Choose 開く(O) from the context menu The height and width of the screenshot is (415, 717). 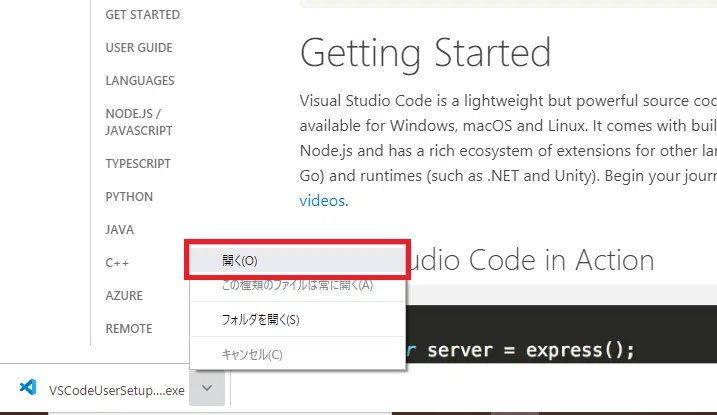[x=297, y=261]
